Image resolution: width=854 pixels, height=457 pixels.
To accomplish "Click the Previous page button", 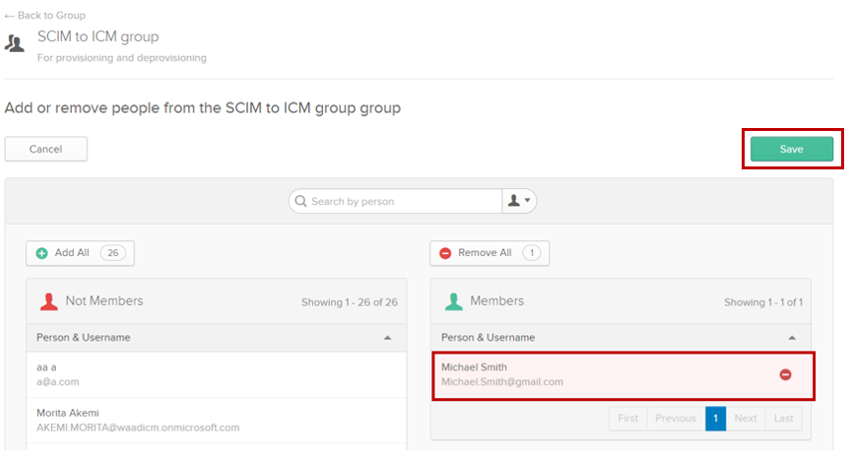I will tap(675, 418).
